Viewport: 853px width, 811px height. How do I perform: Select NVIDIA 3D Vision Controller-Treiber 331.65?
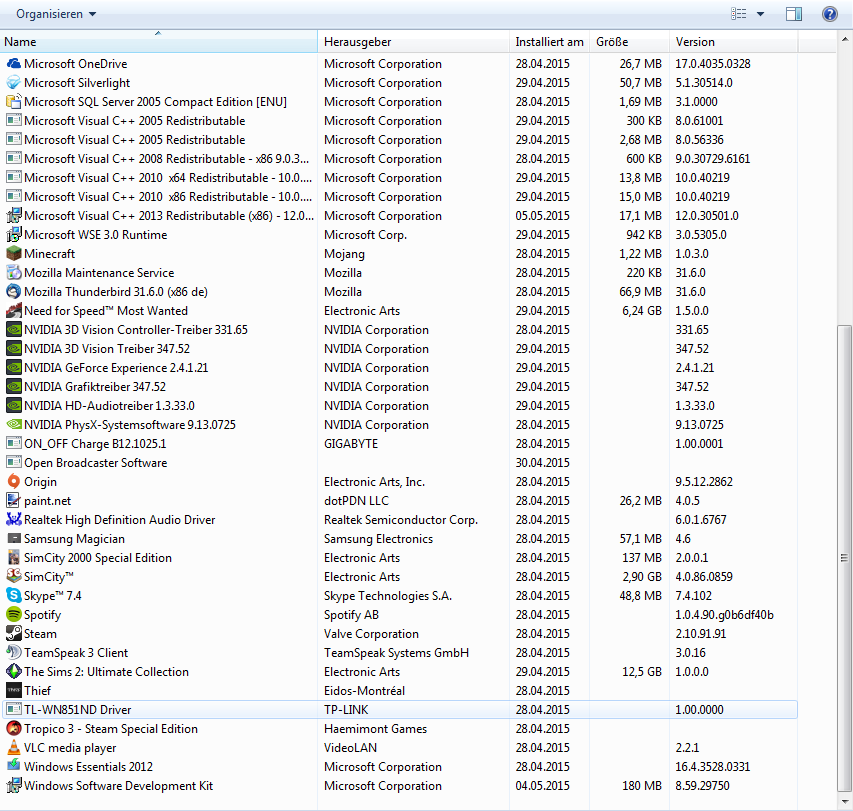[400, 330]
